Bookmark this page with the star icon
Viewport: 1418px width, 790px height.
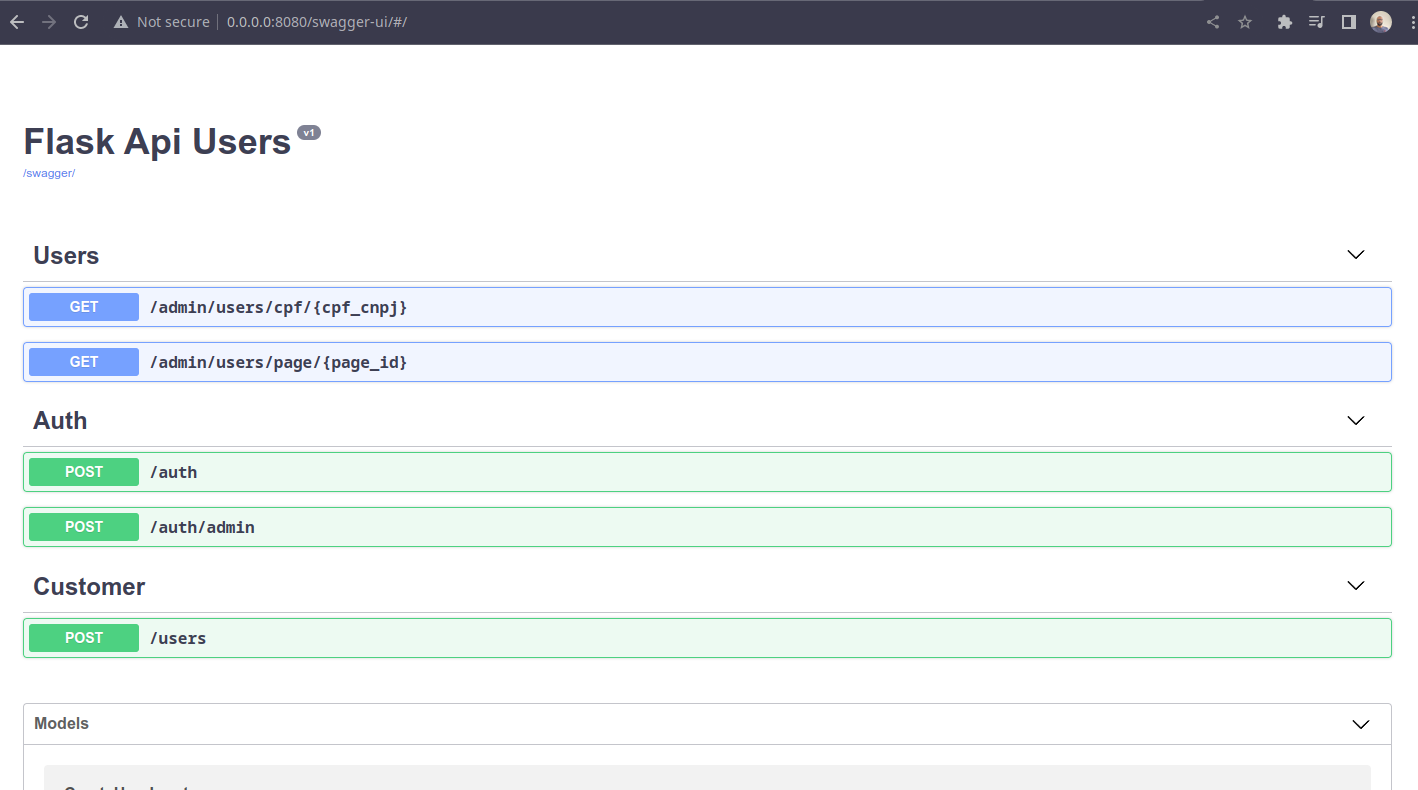coord(1245,22)
